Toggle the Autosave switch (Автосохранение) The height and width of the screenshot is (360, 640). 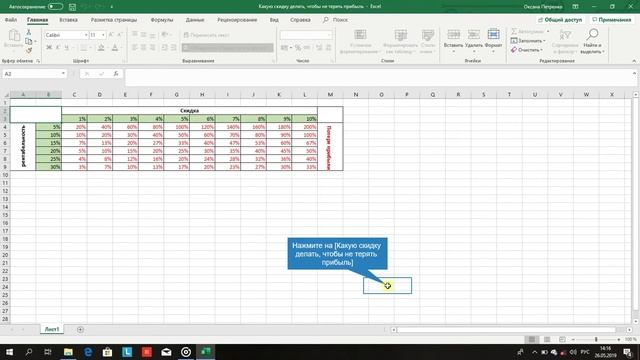55,7
